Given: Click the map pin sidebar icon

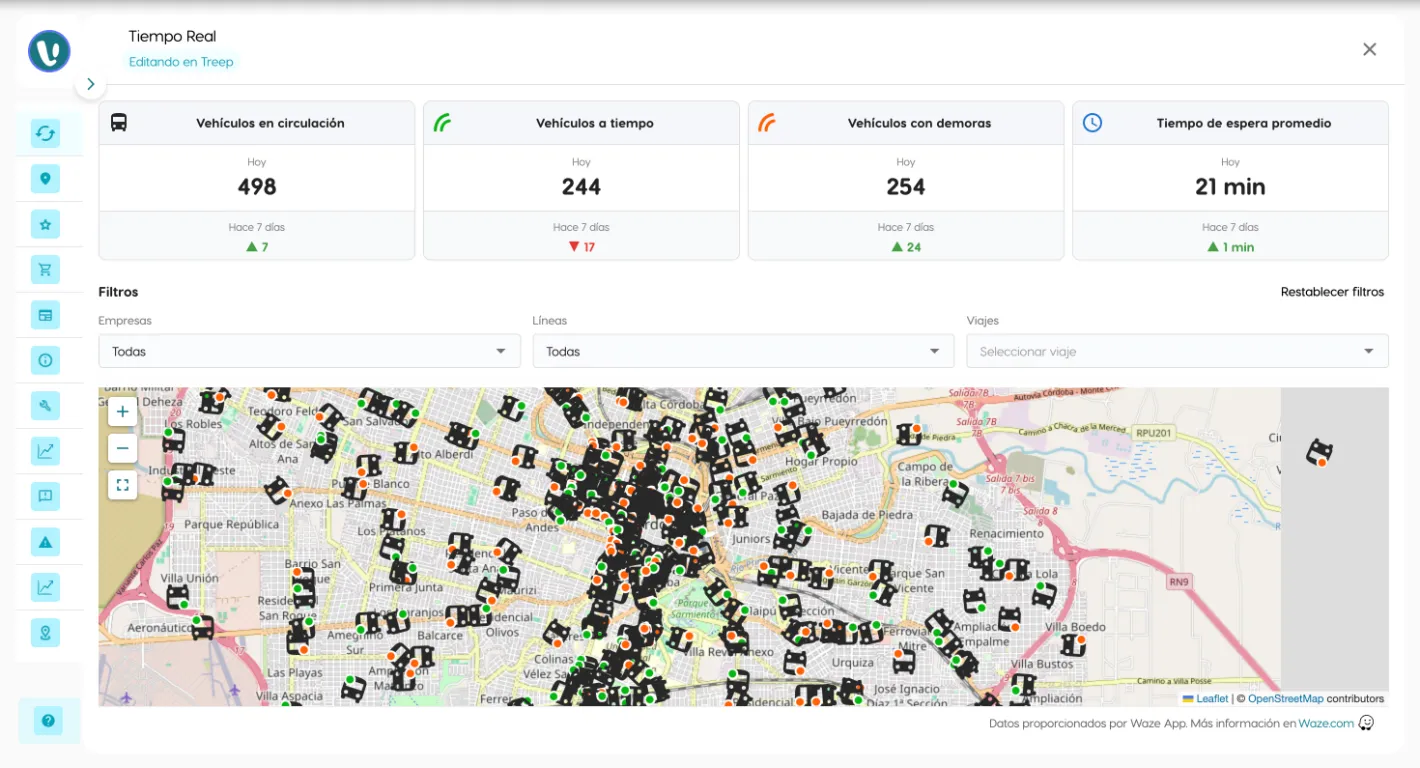Looking at the screenshot, I should 45,179.
